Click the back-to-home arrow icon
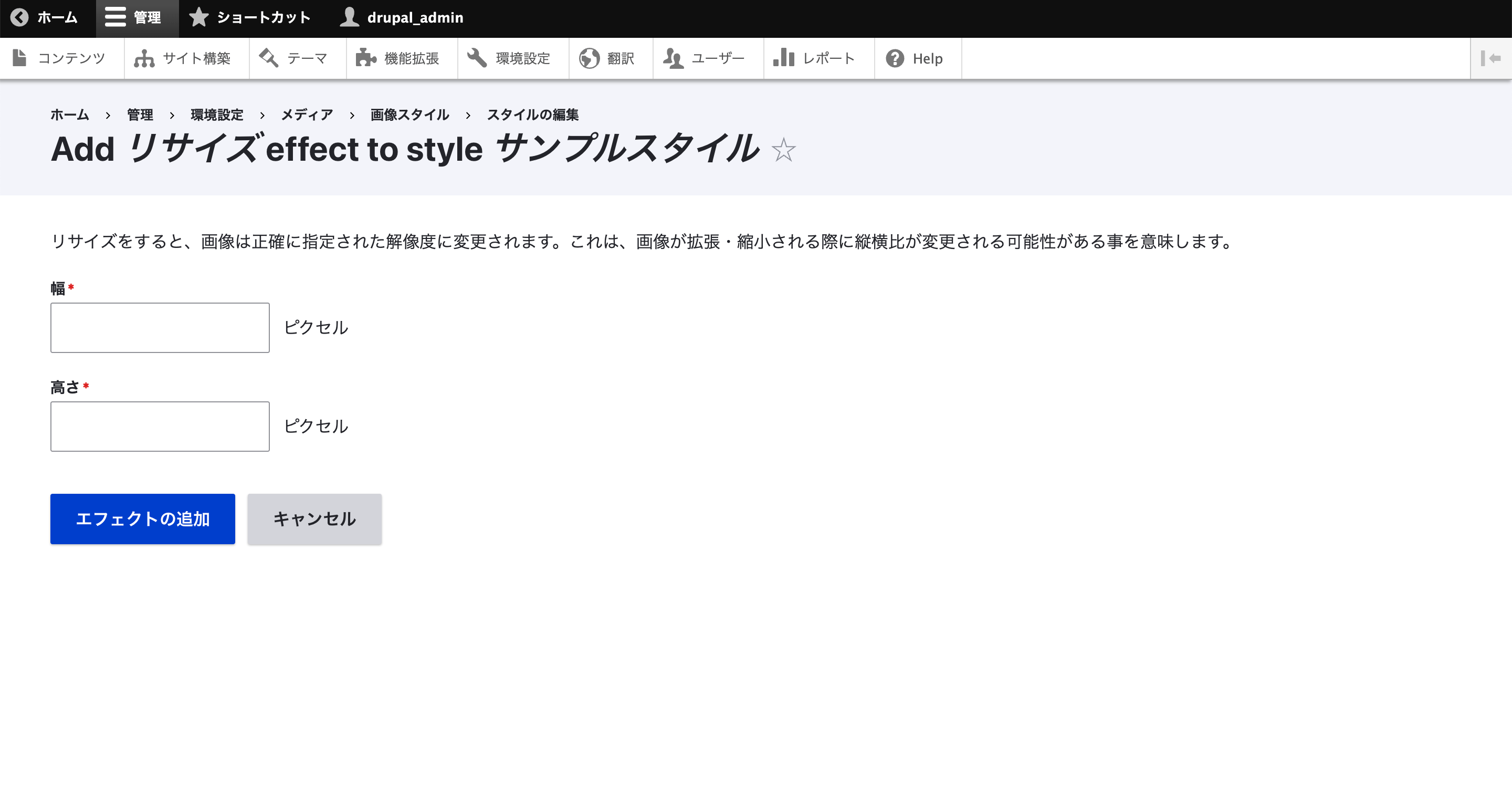This screenshot has height=789, width=1512. [x=19, y=18]
